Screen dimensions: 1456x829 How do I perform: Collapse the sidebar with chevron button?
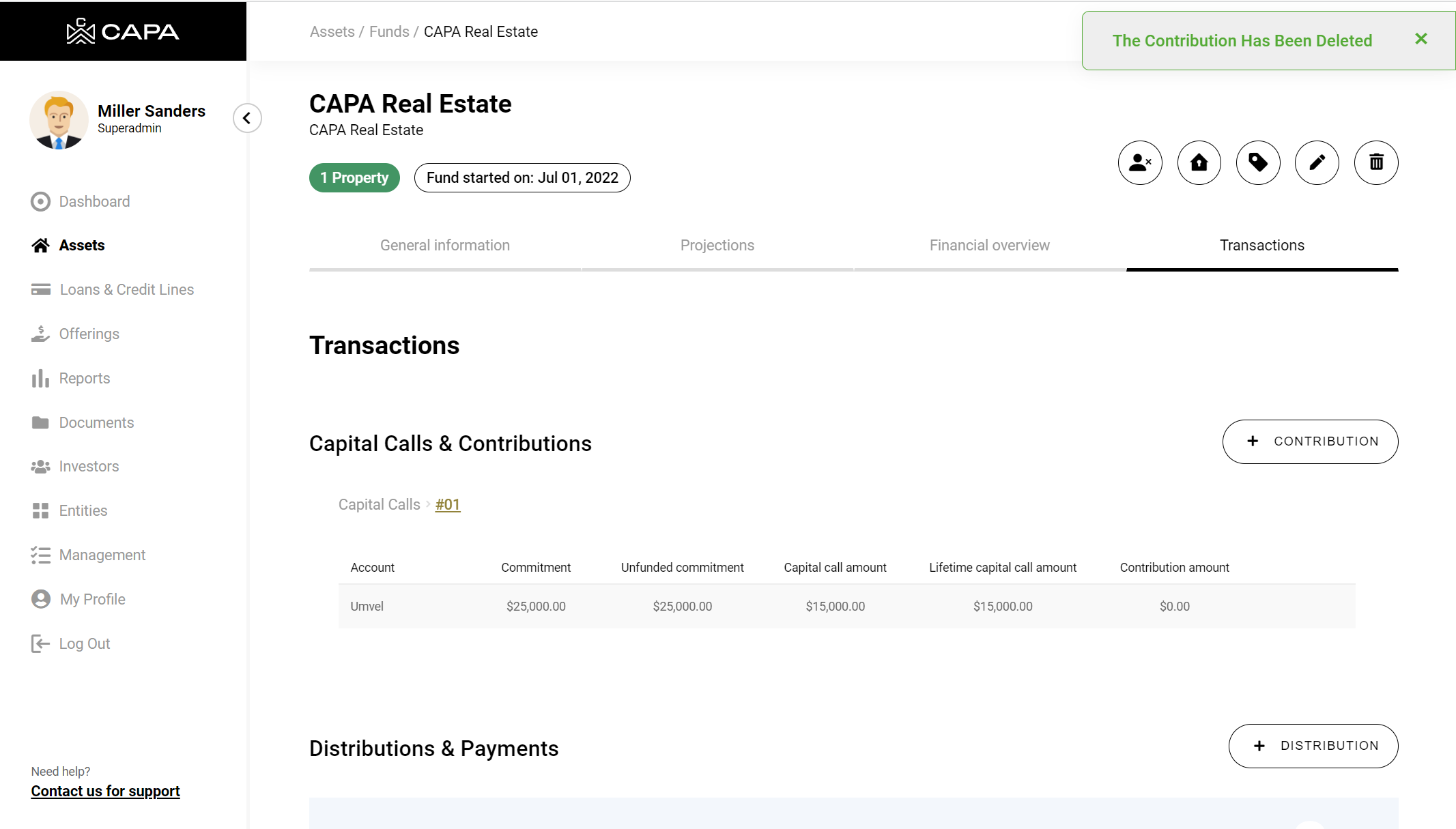point(247,118)
